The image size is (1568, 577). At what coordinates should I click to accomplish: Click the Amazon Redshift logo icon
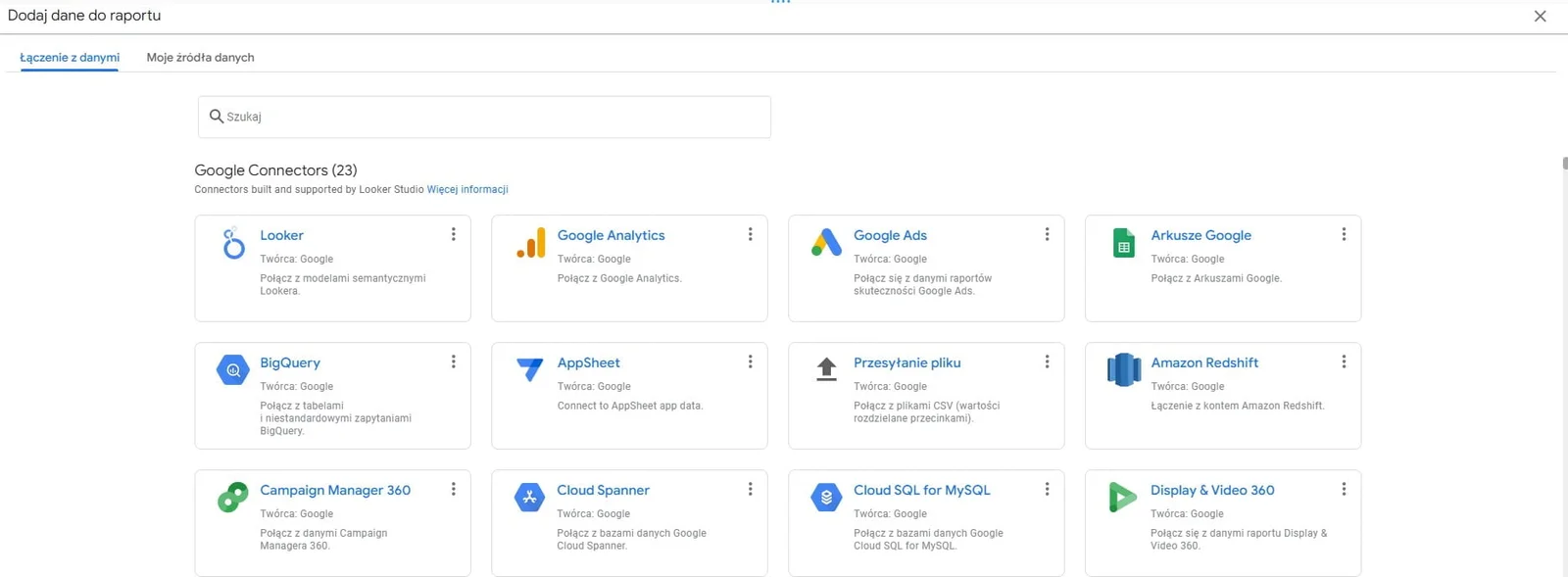click(1124, 369)
